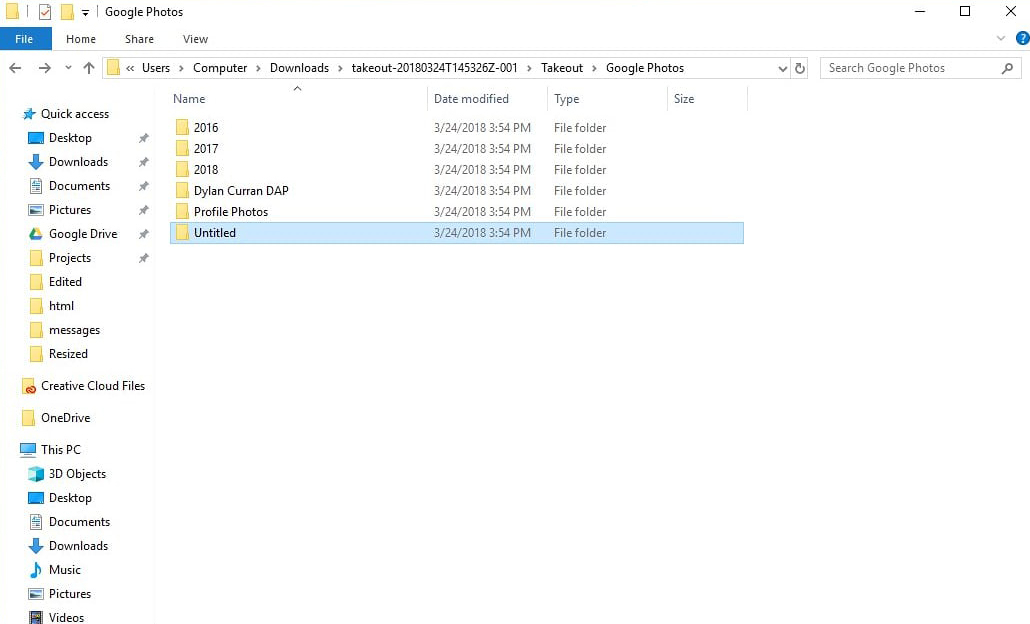
Task: Click the Back navigation arrow
Action: 15,68
